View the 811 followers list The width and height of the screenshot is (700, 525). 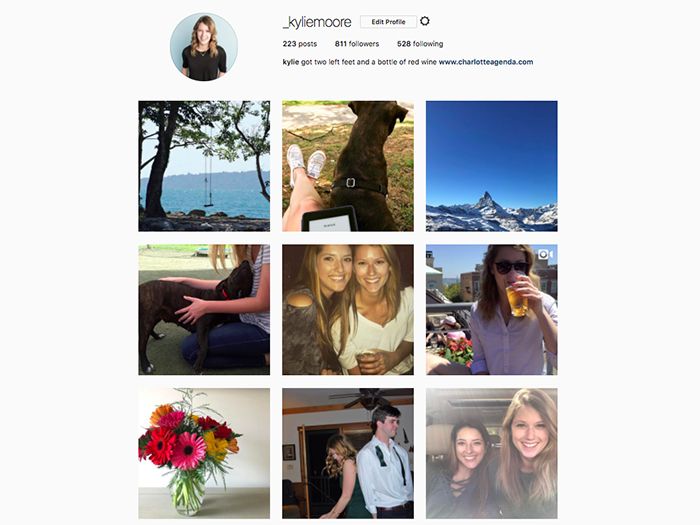pos(357,44)
